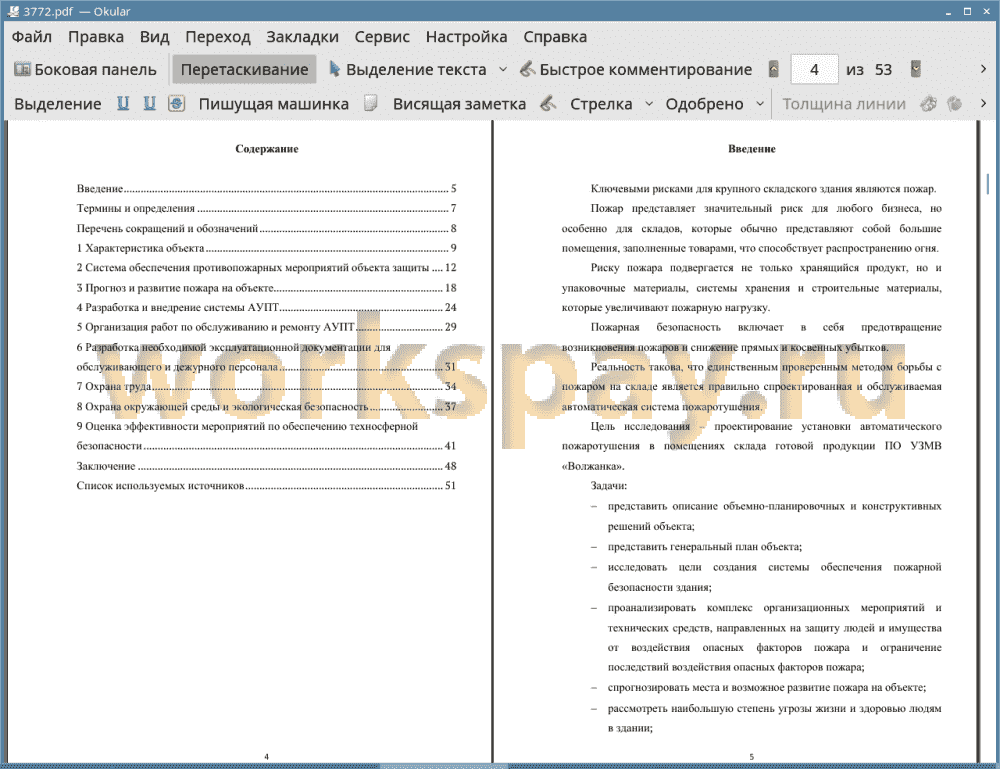Go to previous page arrow icon
1000x769 pixels.
(x=774, y=69)
